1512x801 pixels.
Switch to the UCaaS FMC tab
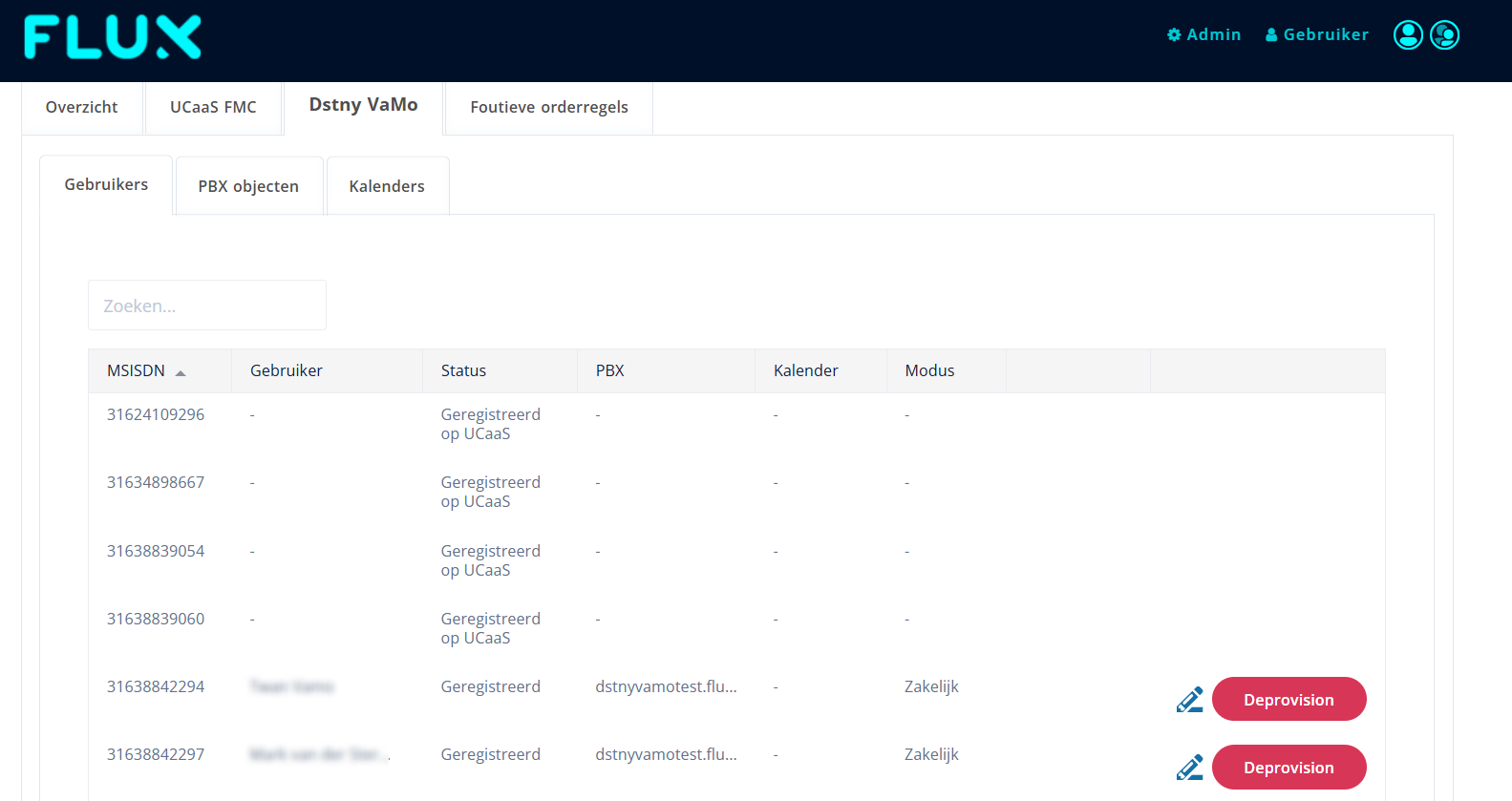click(213, 107)
